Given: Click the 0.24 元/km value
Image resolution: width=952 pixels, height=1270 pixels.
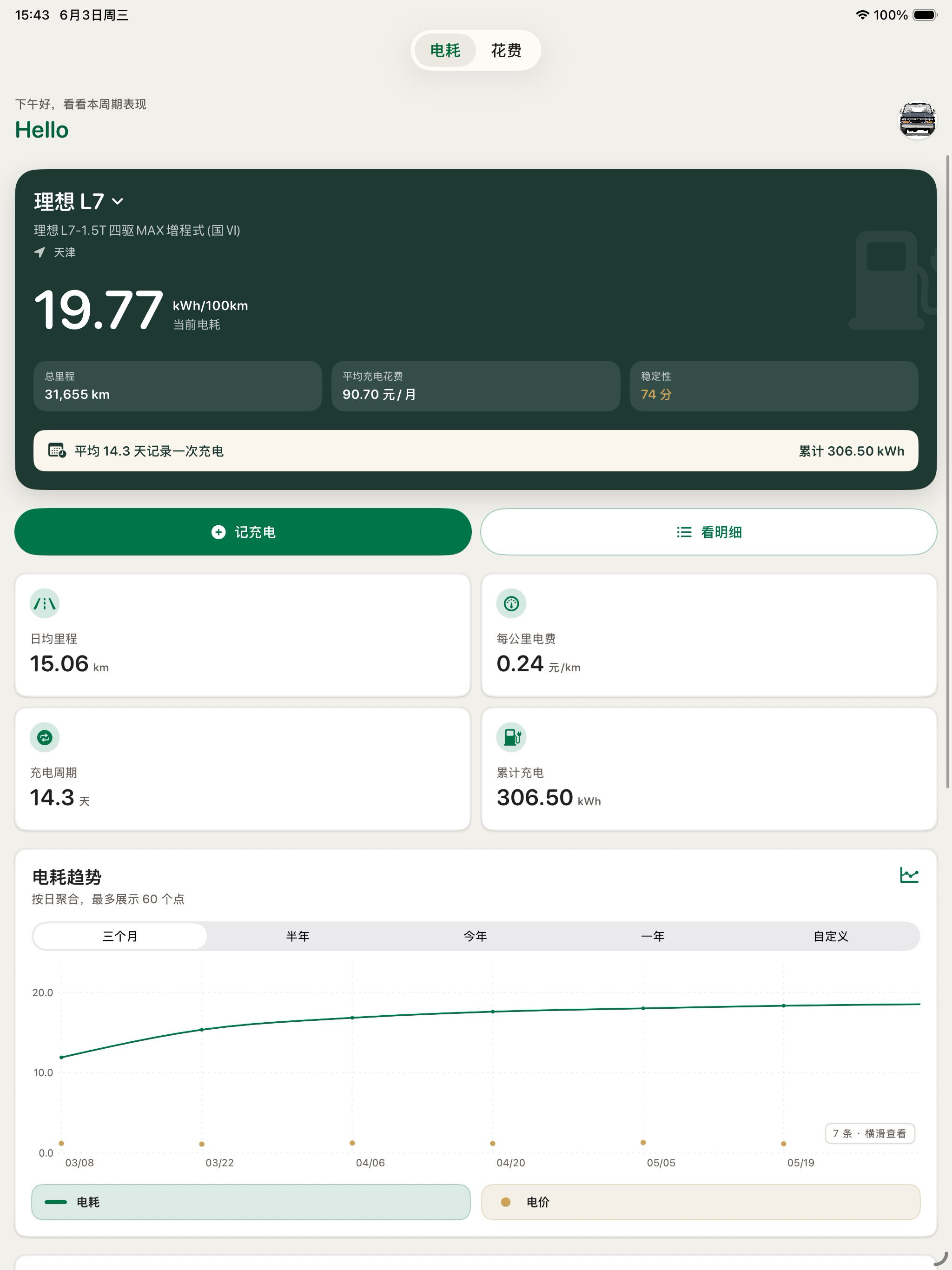Looking at the screenshot, I should coord(538,664).
